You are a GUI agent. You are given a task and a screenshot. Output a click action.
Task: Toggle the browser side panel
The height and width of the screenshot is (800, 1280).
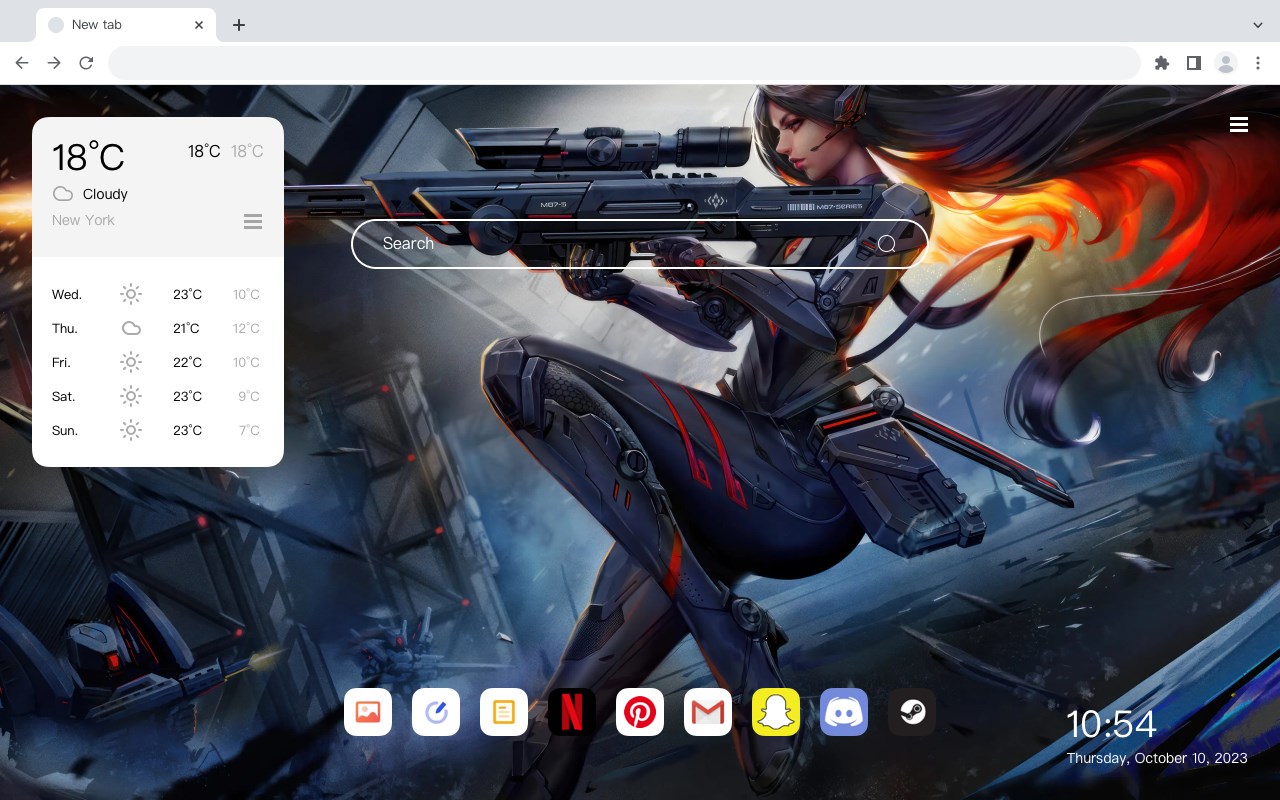[x=1193, y=63]
